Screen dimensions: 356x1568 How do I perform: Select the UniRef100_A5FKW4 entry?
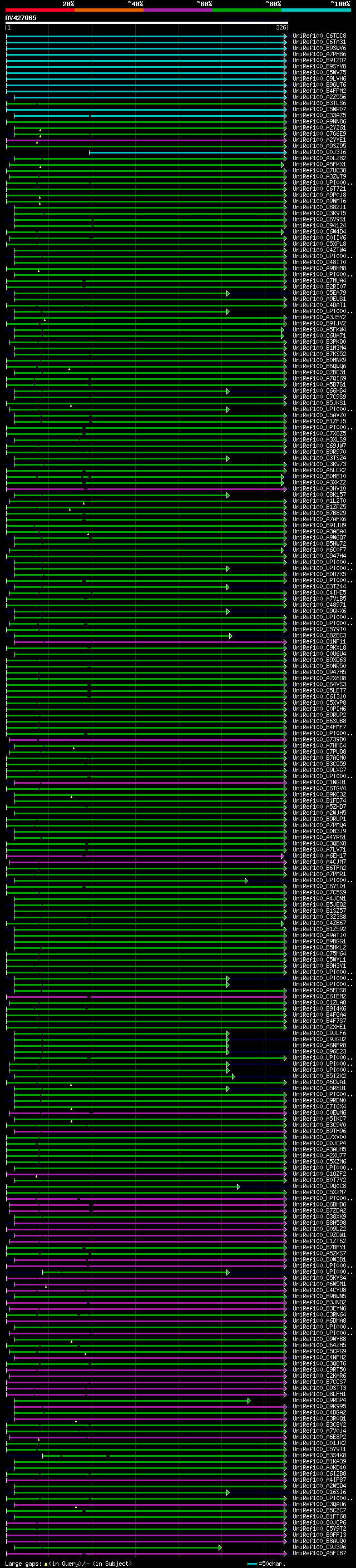319,329
